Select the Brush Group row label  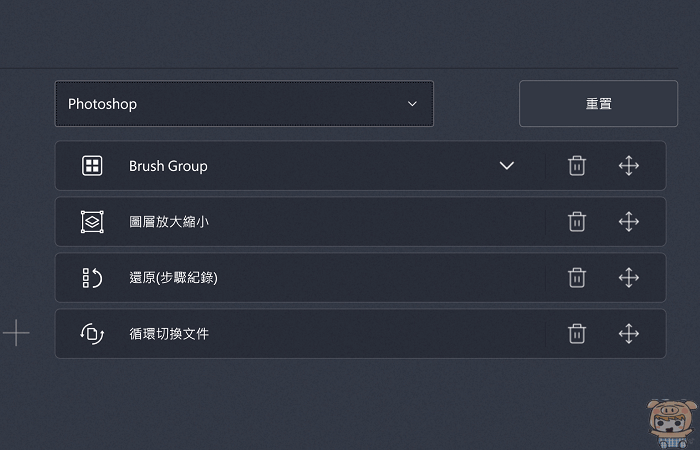click(x=168, y=166)
